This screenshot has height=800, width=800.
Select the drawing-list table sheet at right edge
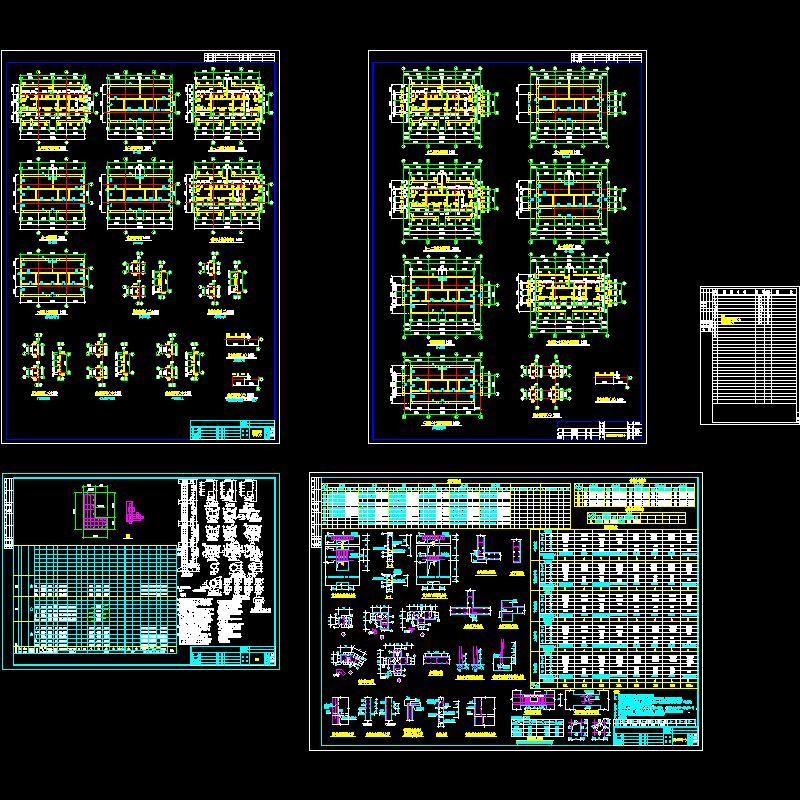(x=749, y=355)
